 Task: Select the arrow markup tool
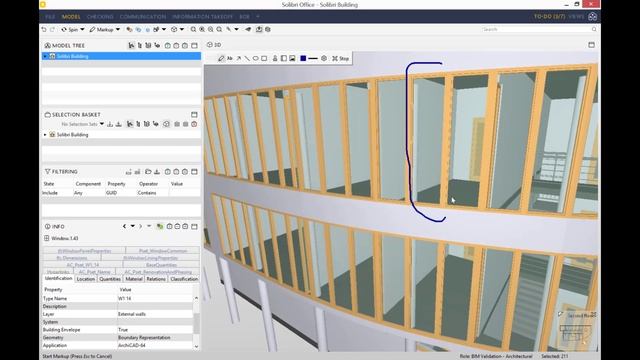[238, 58]
